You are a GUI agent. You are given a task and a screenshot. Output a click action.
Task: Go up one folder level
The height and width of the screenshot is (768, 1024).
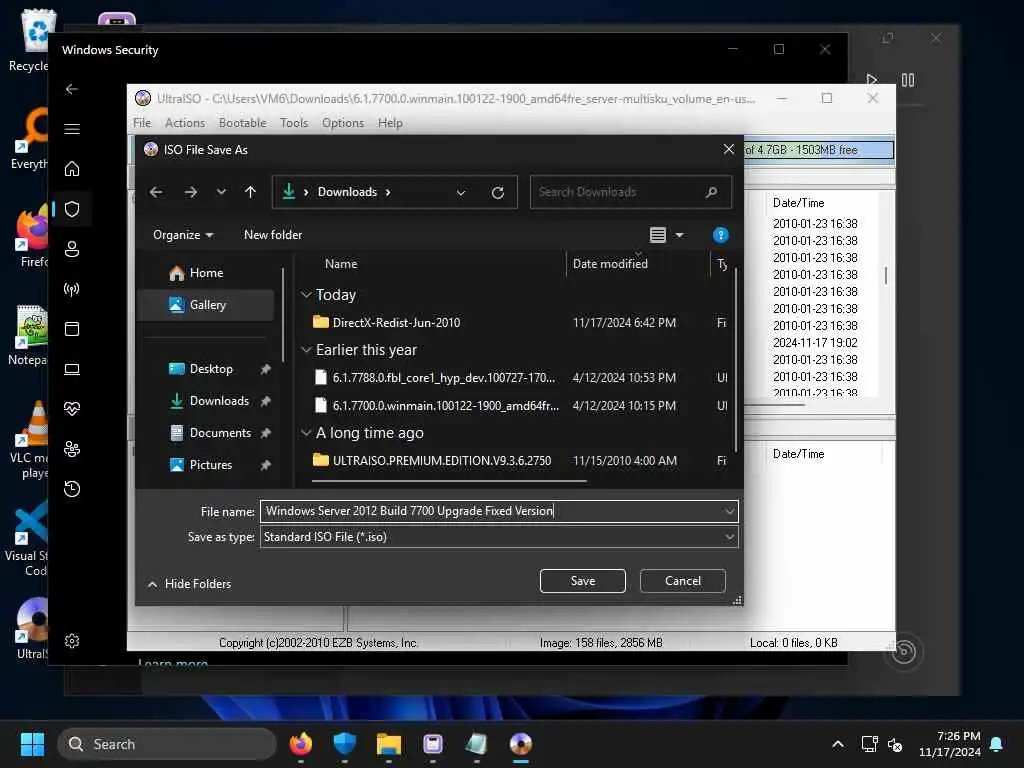click(250, 192)
